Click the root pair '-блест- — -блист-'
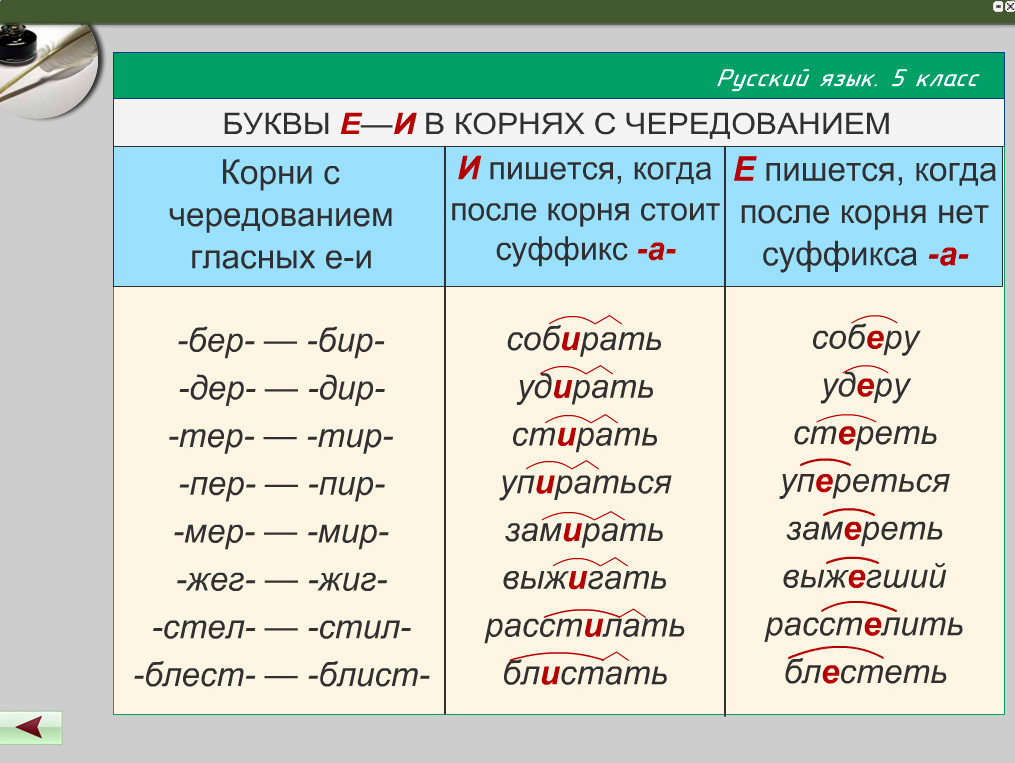The width and height of the screenshot is (1015, 763). click(281, 675)
